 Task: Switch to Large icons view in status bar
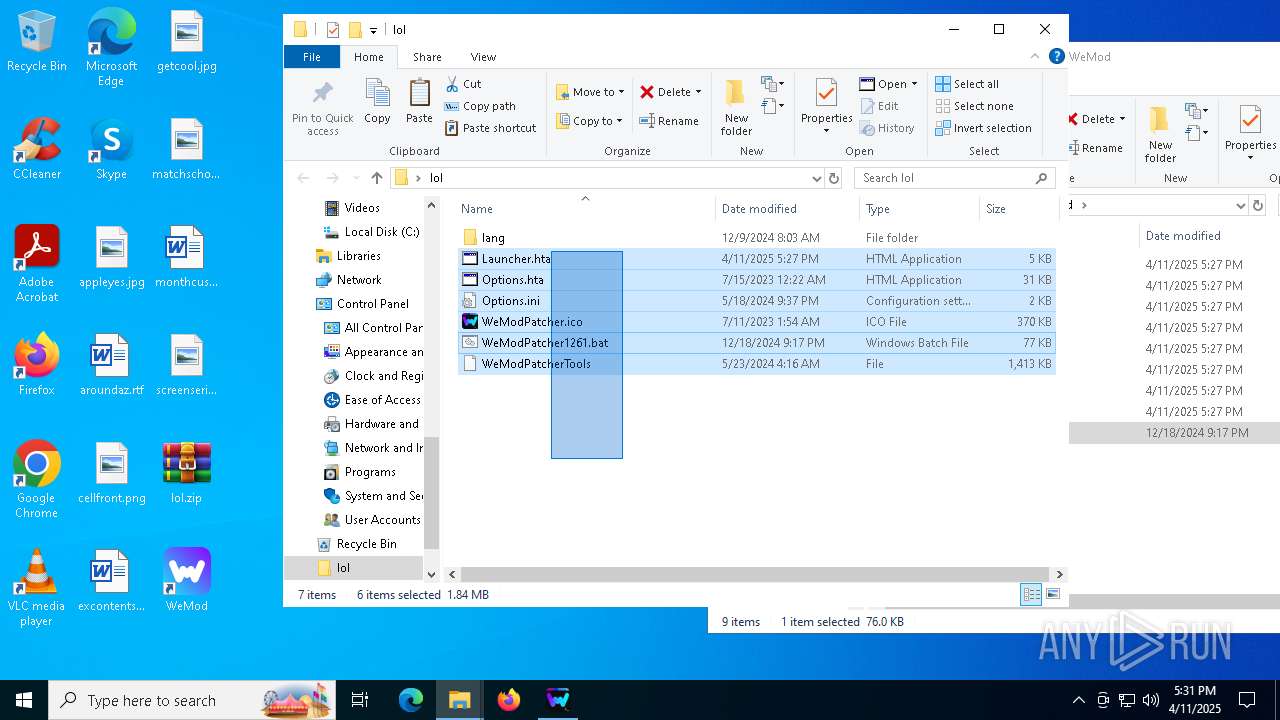1052,595
